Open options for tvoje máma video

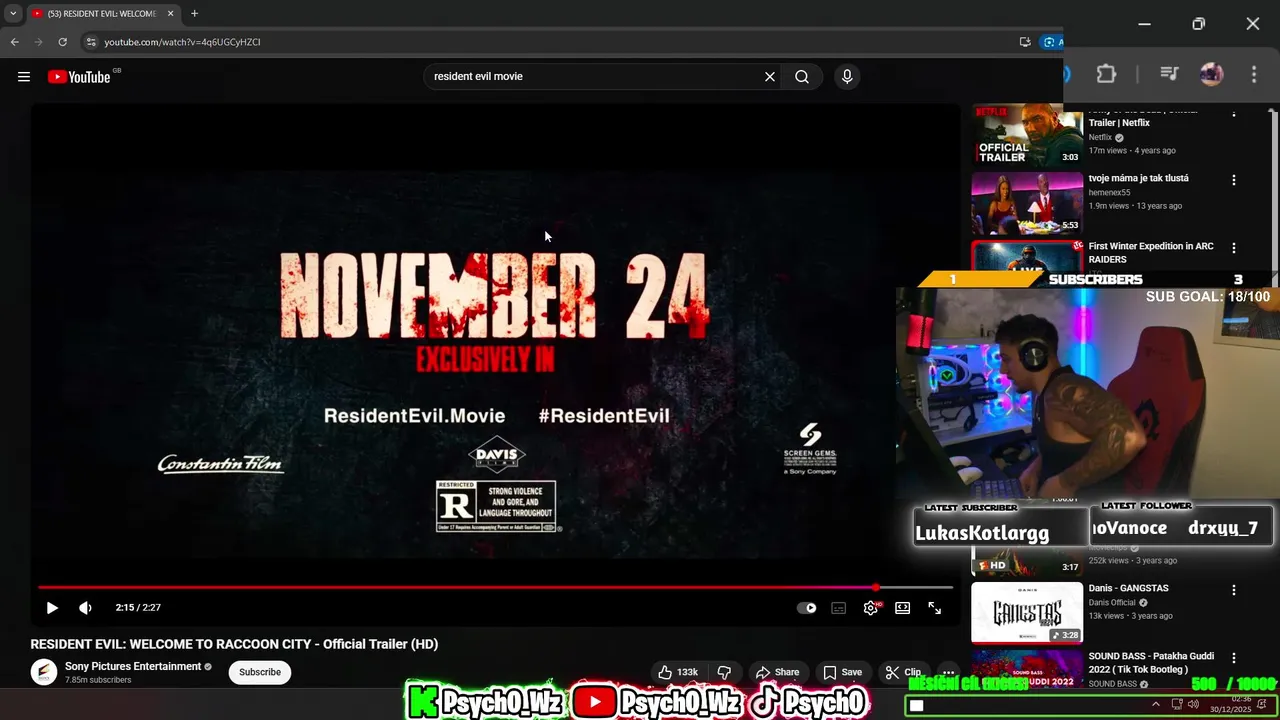pyautogui.click(x=1234, y=180)
